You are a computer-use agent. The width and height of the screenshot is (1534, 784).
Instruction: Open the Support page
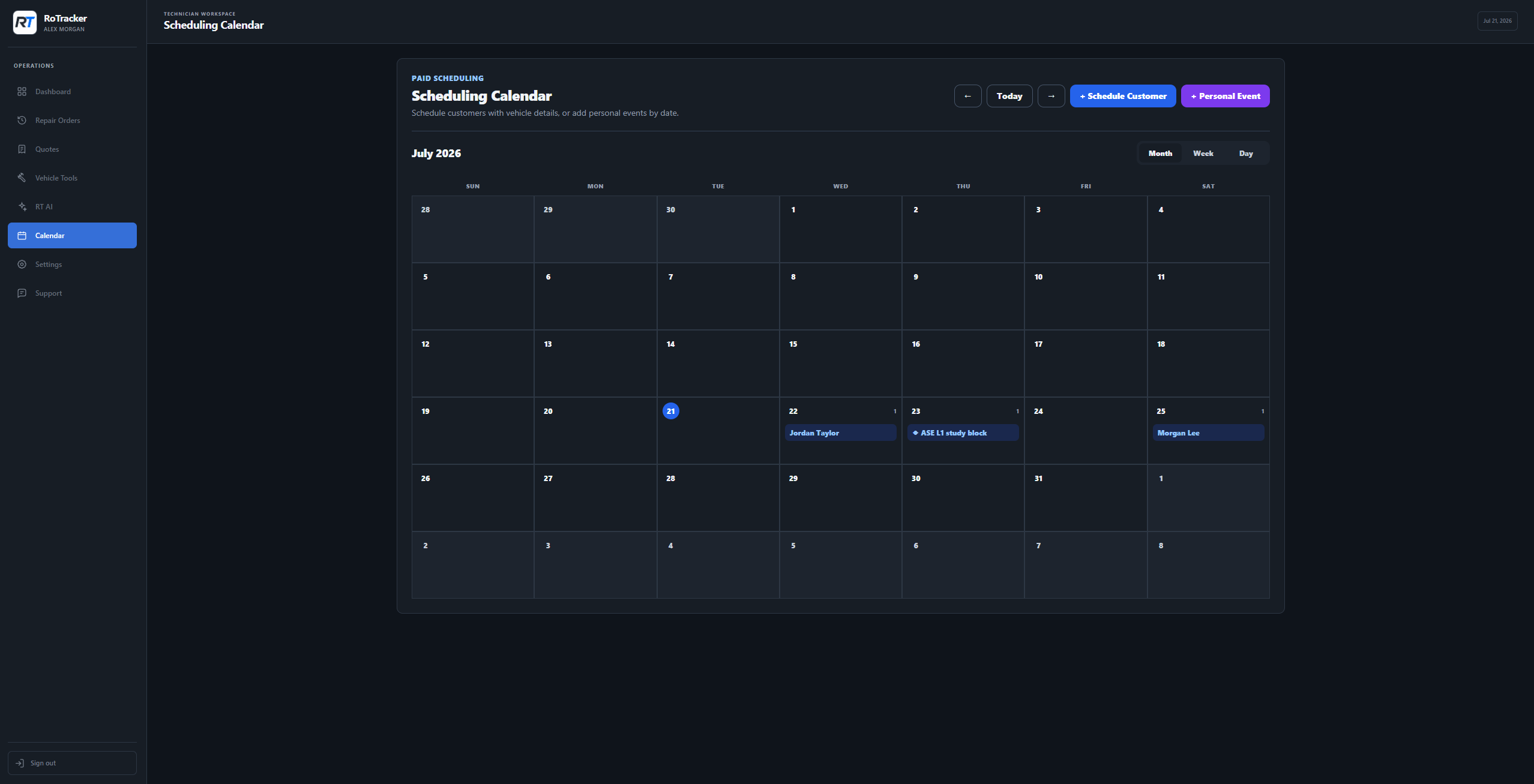[72, 293]
